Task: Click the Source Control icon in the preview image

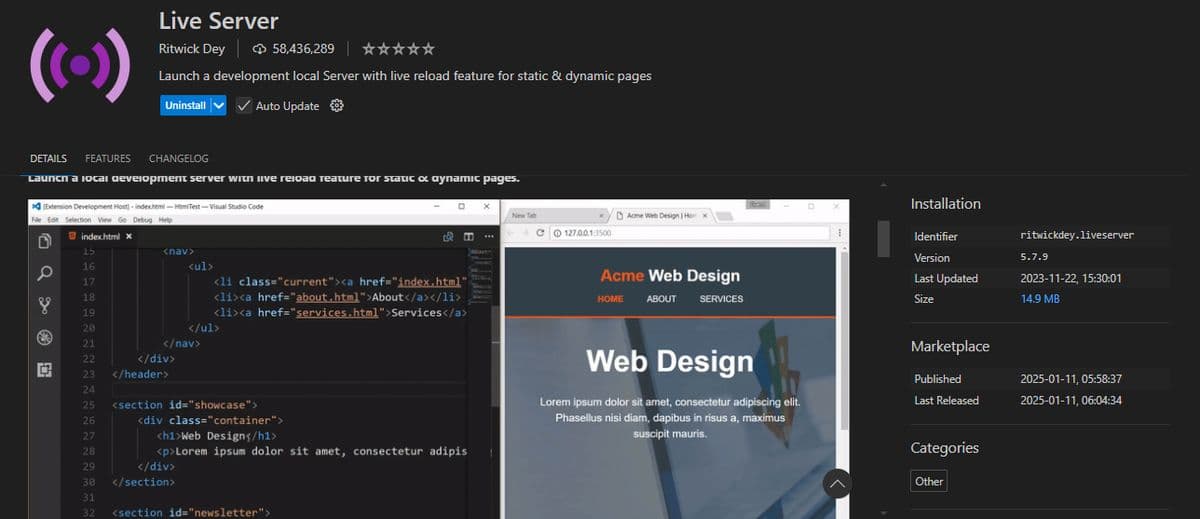Action: coord(44,305)
